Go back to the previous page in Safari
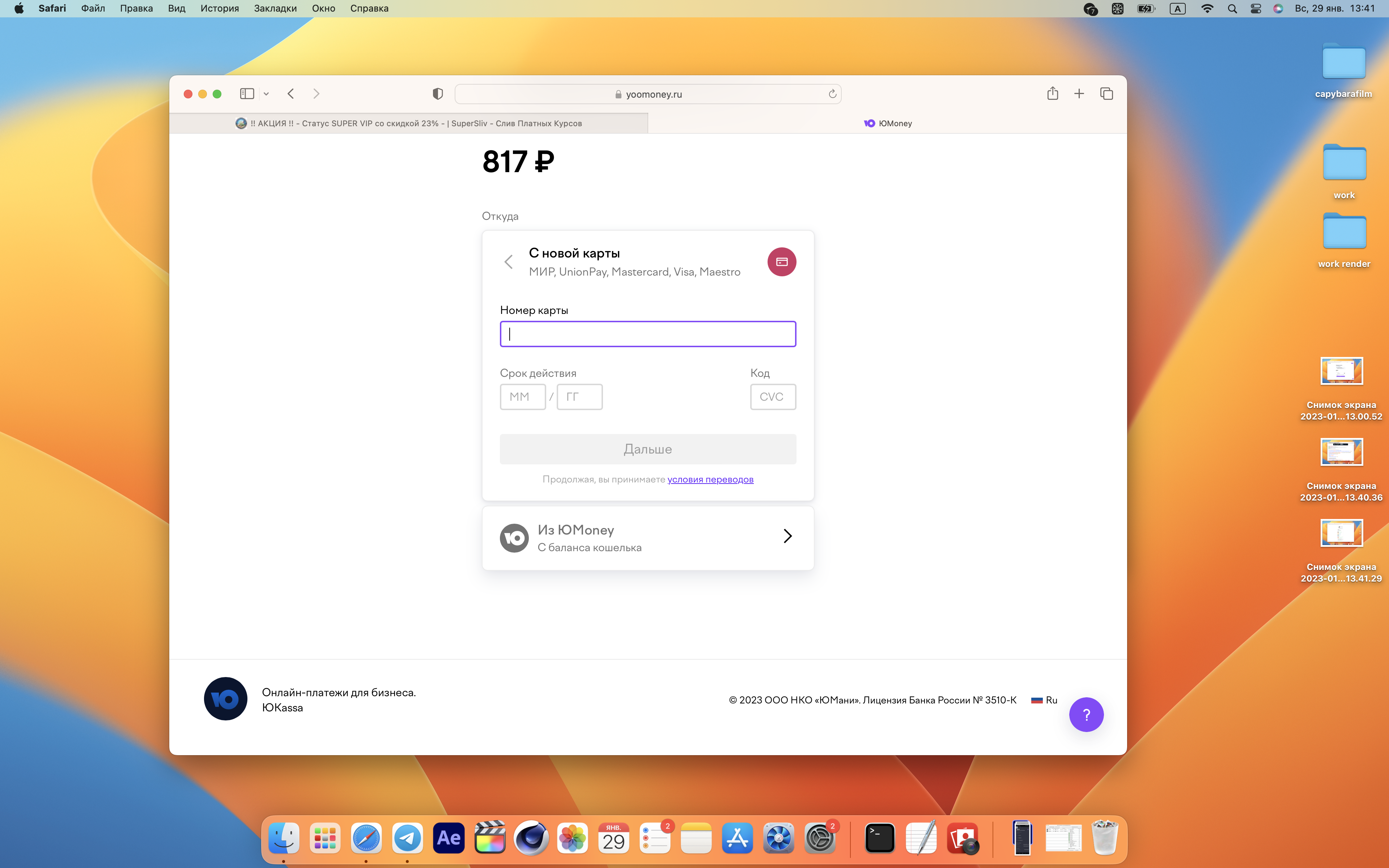Viewport: 1389px width, 868px height. click(291, 94)
